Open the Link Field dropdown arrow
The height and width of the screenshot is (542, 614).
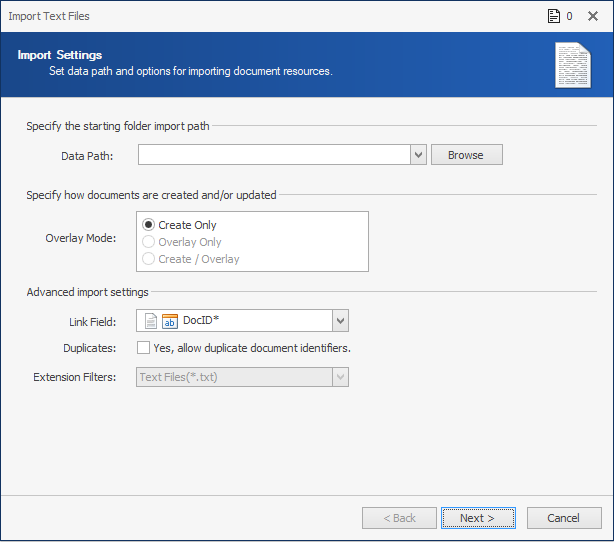[340, 321]
